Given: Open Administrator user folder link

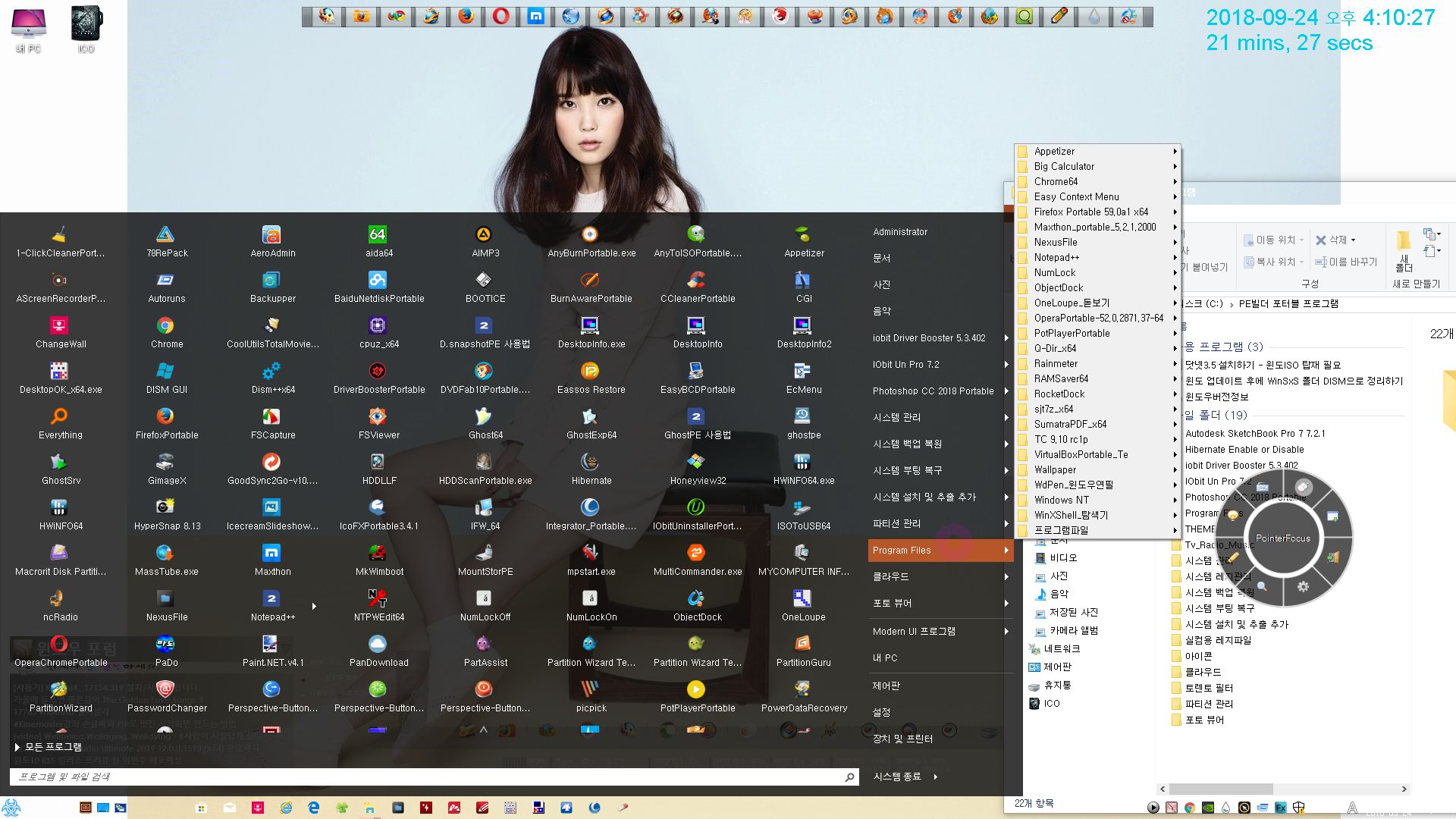Looking at the screenshot, I should click(x=900, y=232).
